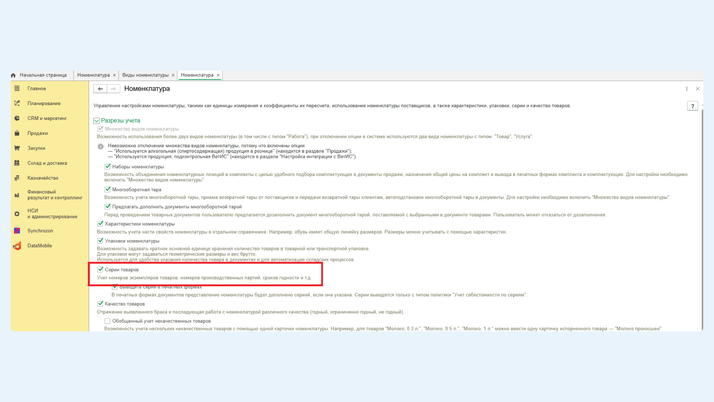This screenshot has height=402, width=714.
Task: Open the Продажи bag icon
Action: click(17, 133)
